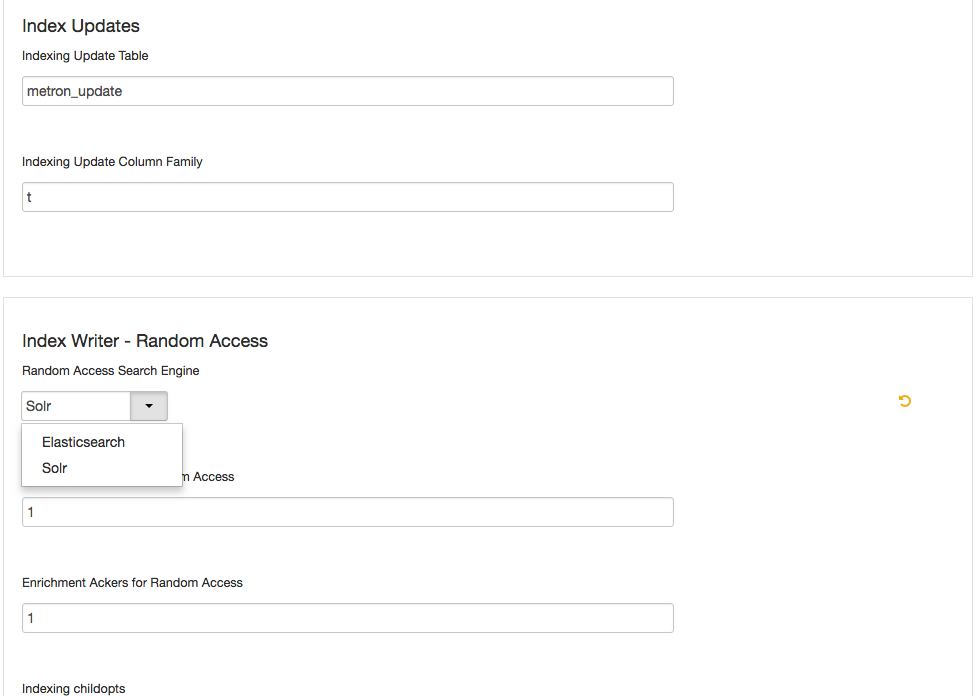Image resolution: width=980 pixels, height=696 pixels.
Task: Click the Index Updates heading
Action: [x=81, y=26]
